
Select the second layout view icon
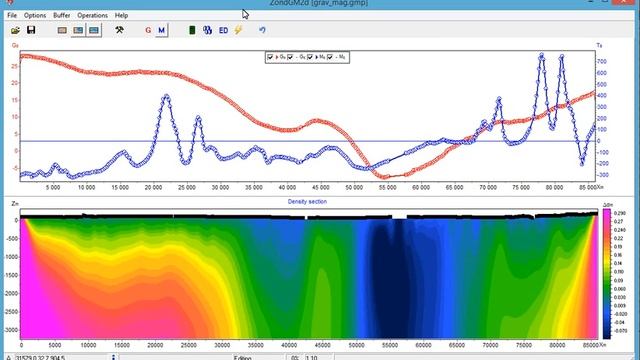[78, 30]
